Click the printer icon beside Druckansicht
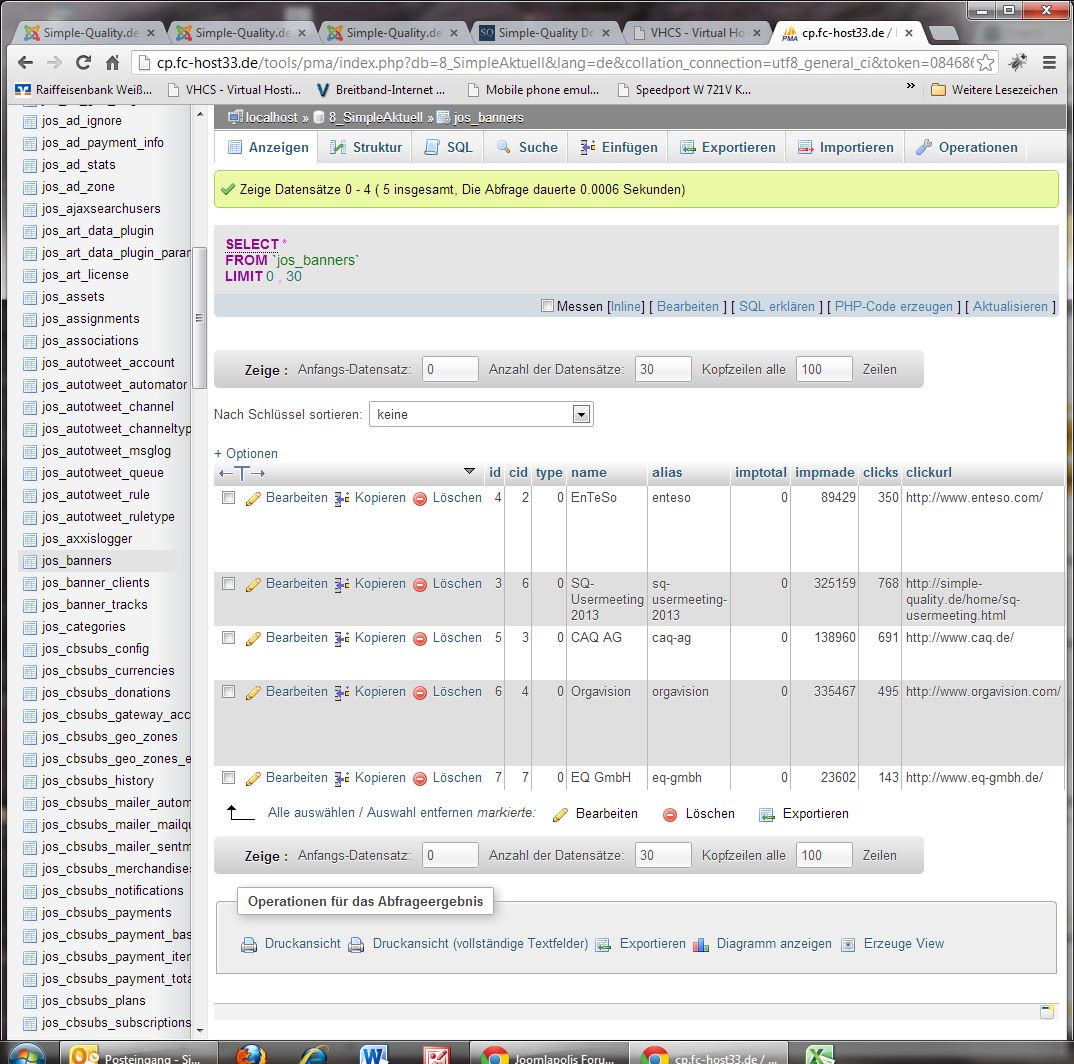Viewport: 1074px width, 1064px height. pos(249,945)
